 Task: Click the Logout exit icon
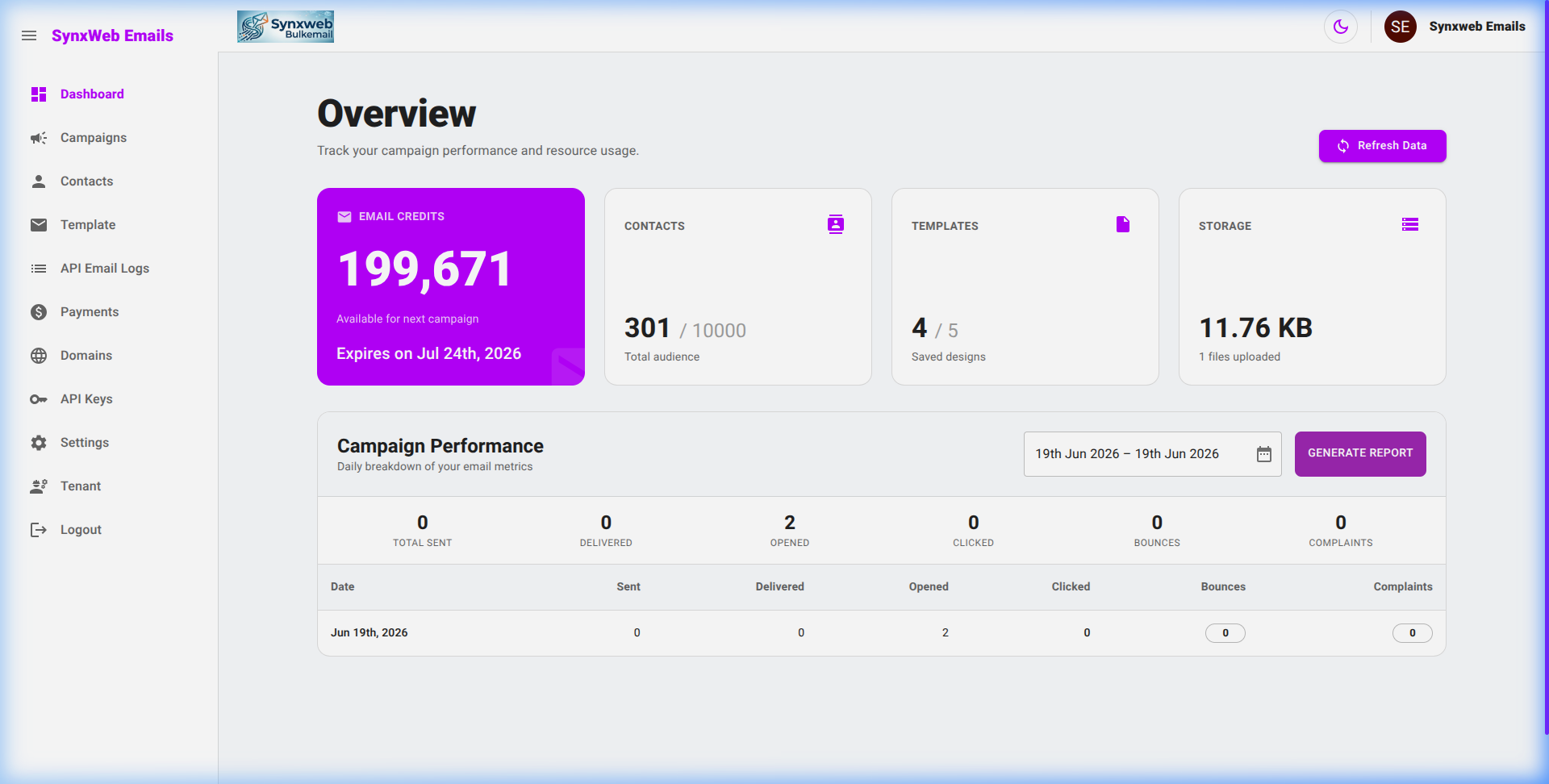[39, 530]
